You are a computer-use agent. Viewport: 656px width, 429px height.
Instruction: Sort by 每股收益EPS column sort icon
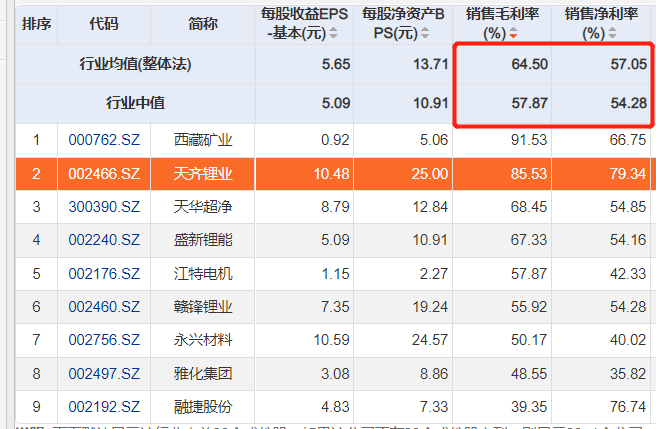(334, 33)
